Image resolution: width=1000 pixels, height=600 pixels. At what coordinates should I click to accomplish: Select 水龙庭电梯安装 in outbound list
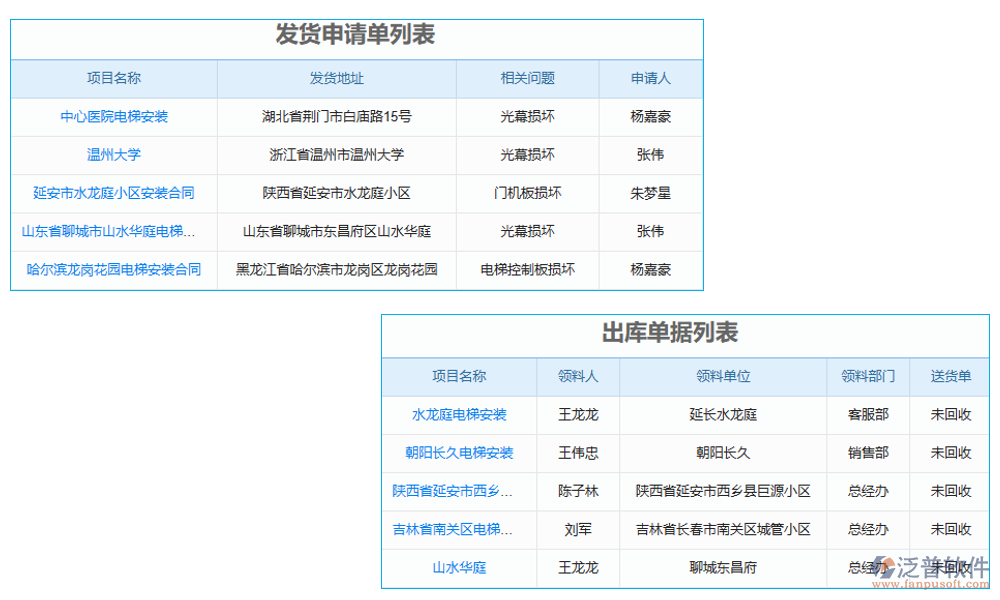pyautogui.click(x=458, y=415)
